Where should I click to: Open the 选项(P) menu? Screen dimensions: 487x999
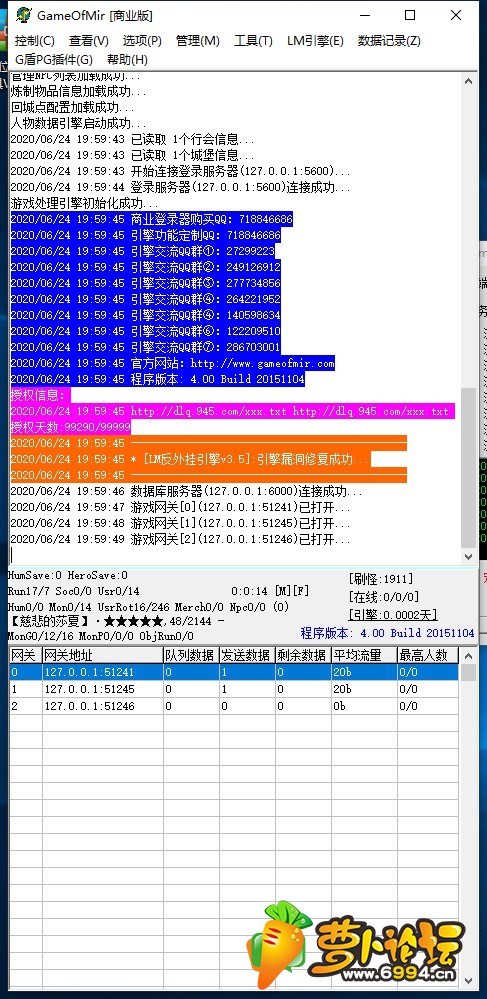tap(142, 41)
